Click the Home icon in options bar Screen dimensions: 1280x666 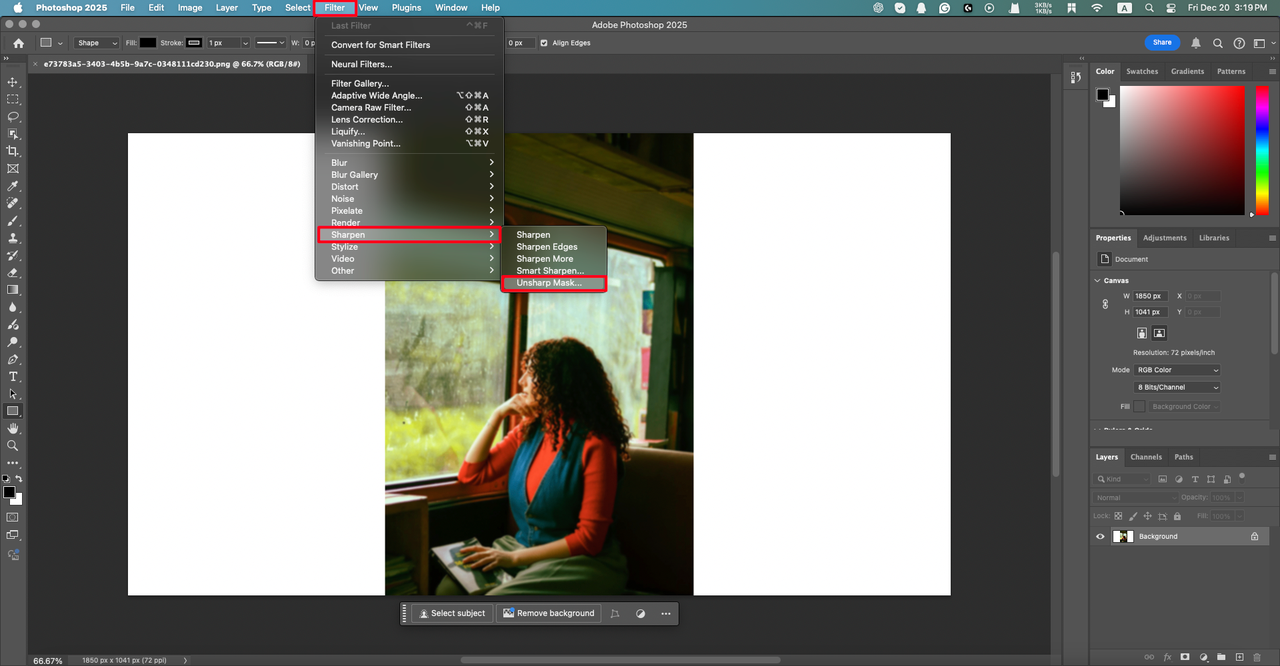(18, 43)
